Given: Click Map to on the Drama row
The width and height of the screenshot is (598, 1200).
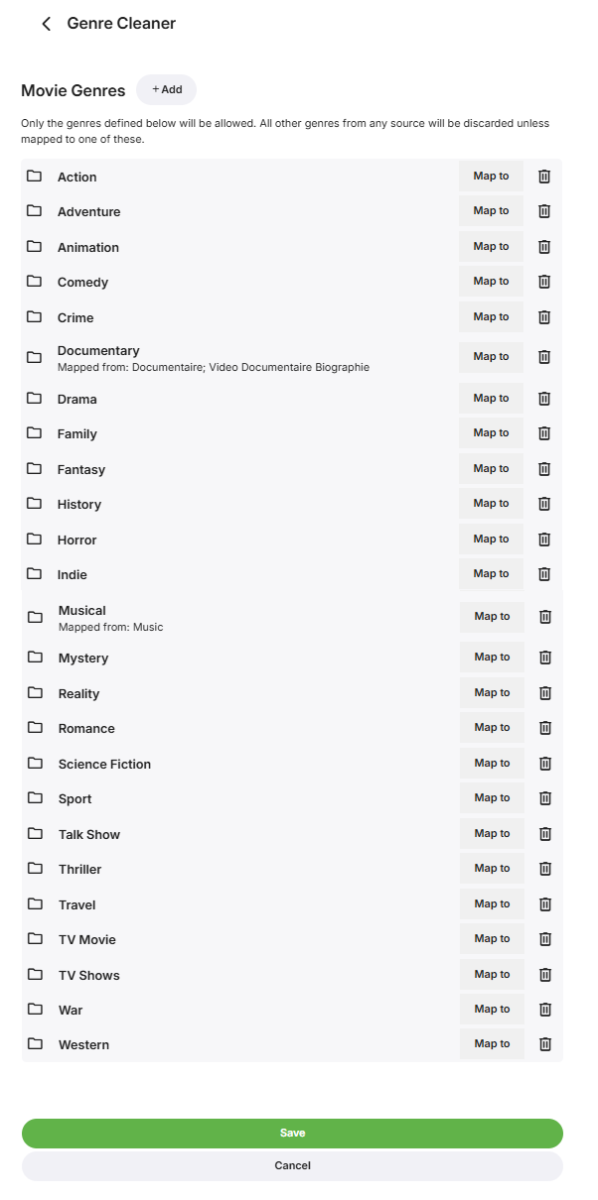Looking at the screenshot, I should [491, 398].
